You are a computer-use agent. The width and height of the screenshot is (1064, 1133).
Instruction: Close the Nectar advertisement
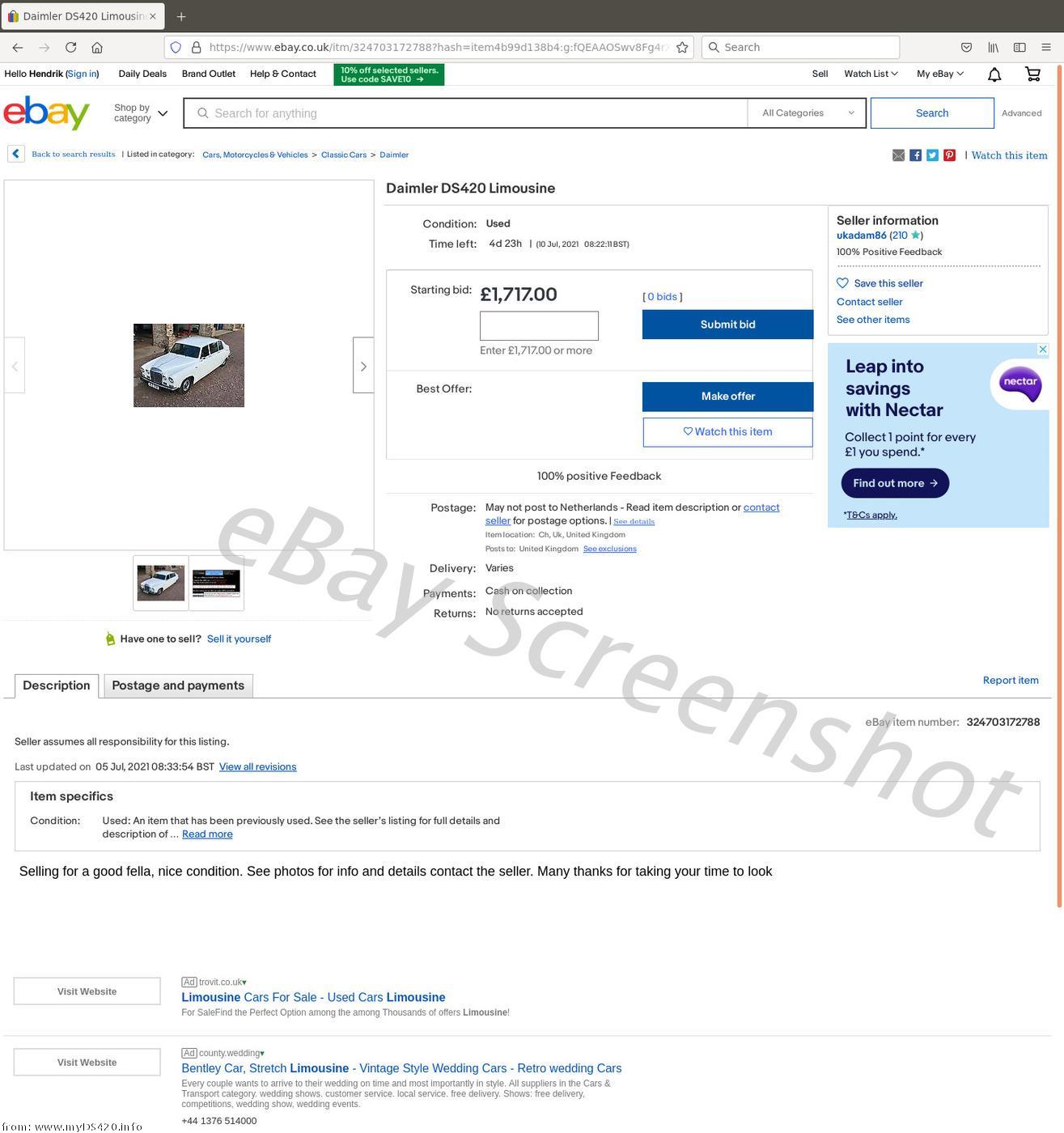click(x=1042, y=350)
